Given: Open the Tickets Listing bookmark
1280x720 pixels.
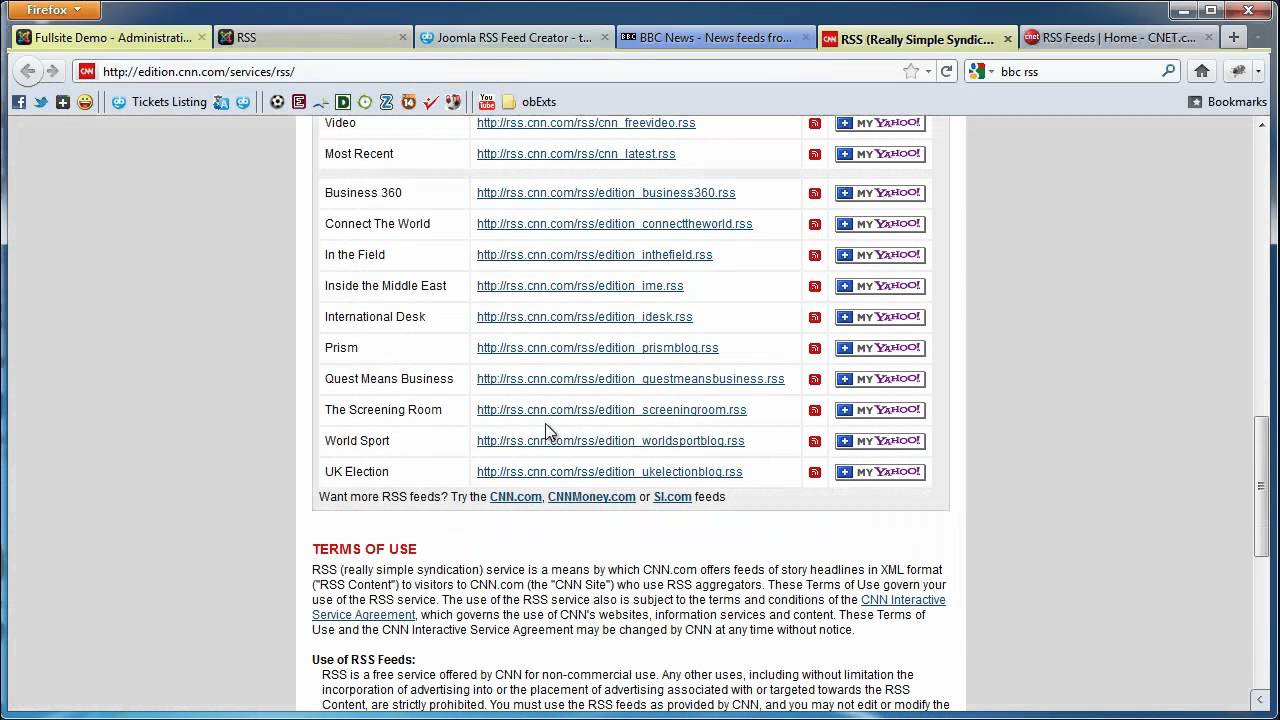Looking at the screenshot, I should [159, 102].
